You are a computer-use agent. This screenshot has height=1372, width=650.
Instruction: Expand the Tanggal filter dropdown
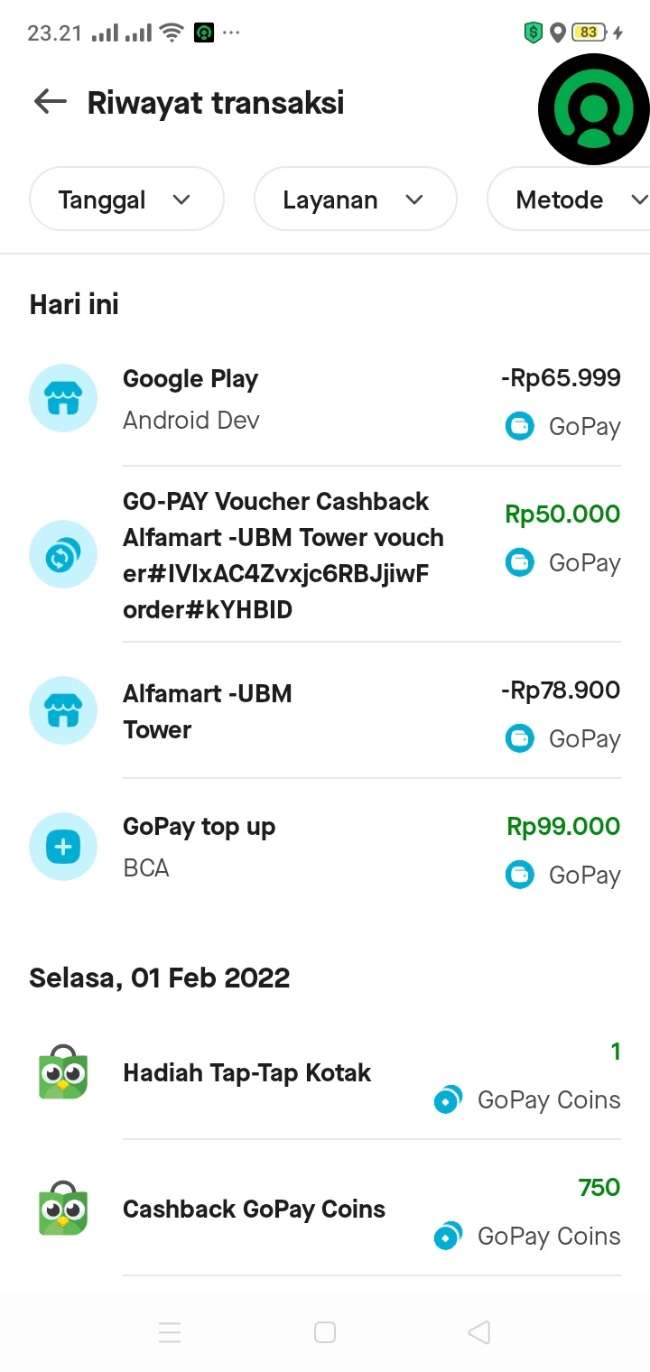coord(127,200)
